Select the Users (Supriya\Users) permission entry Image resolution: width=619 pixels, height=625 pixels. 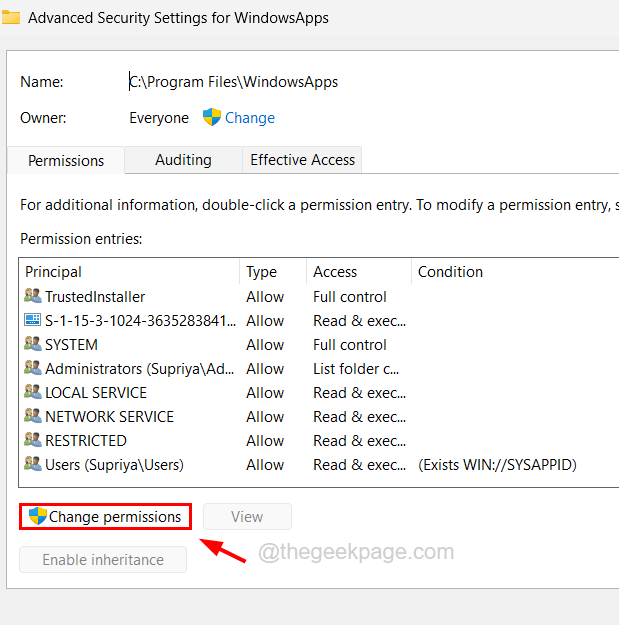point(114,465)
